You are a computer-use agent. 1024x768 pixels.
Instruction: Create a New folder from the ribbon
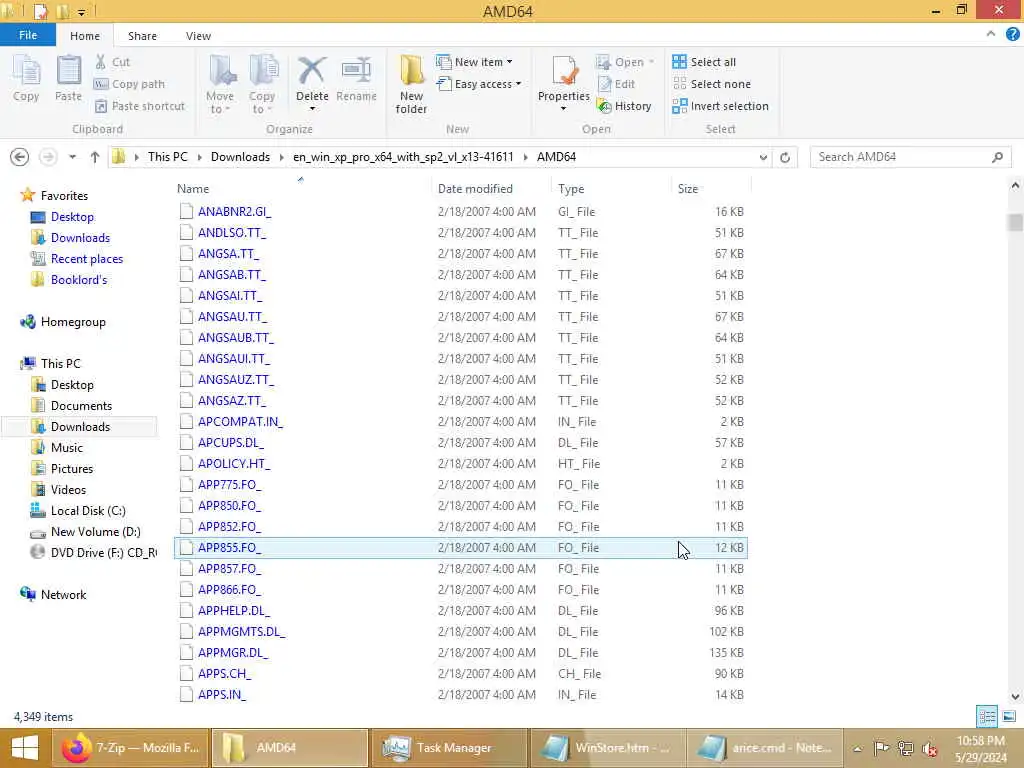tap(411, 84)
